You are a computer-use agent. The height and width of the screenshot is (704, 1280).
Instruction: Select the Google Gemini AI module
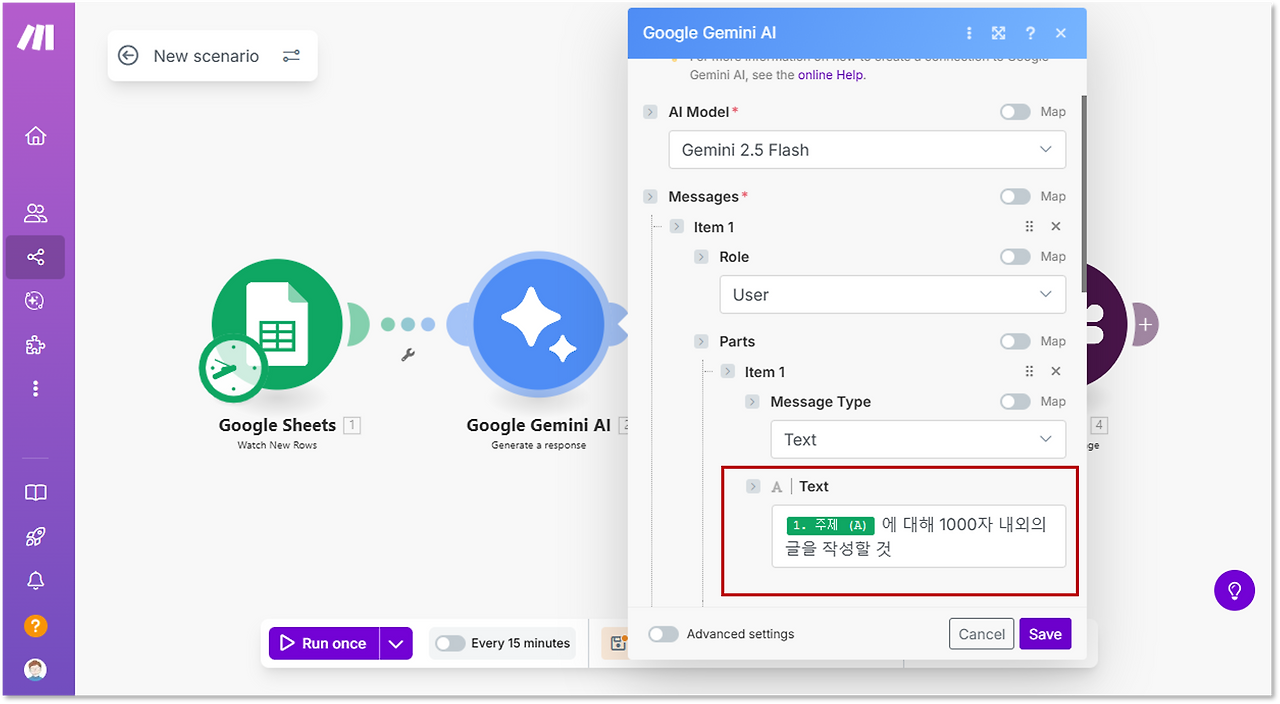tap(539, 325)
